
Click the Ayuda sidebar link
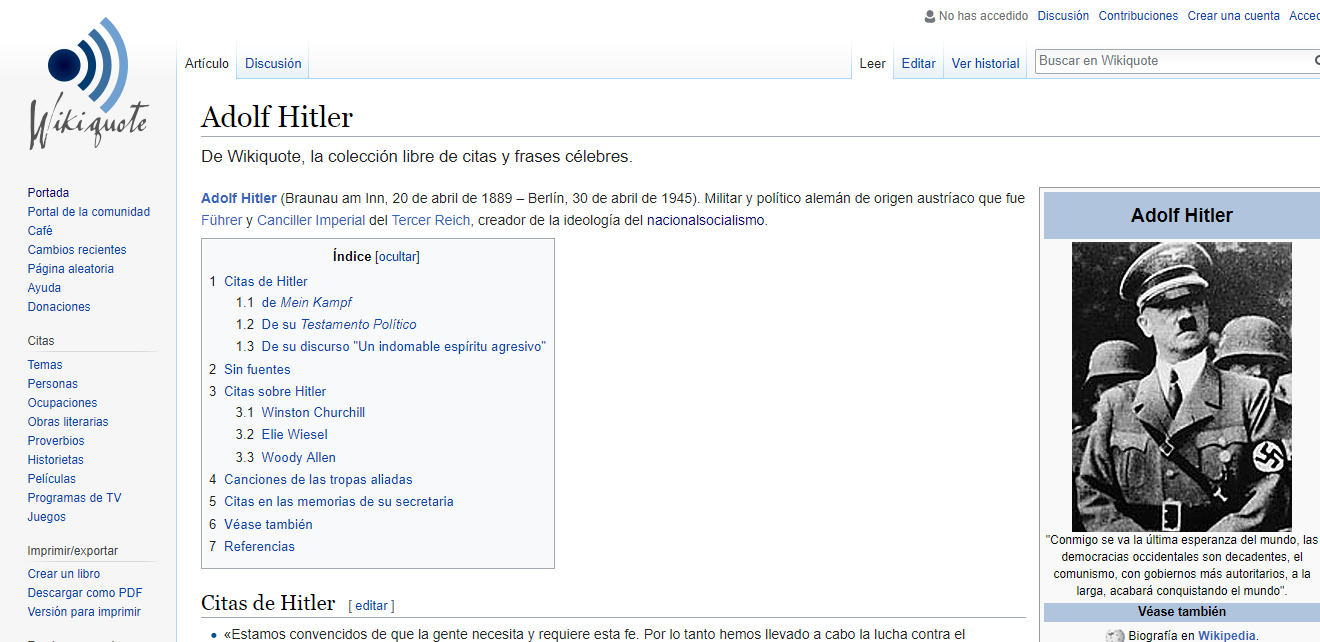tap(44, 288)
